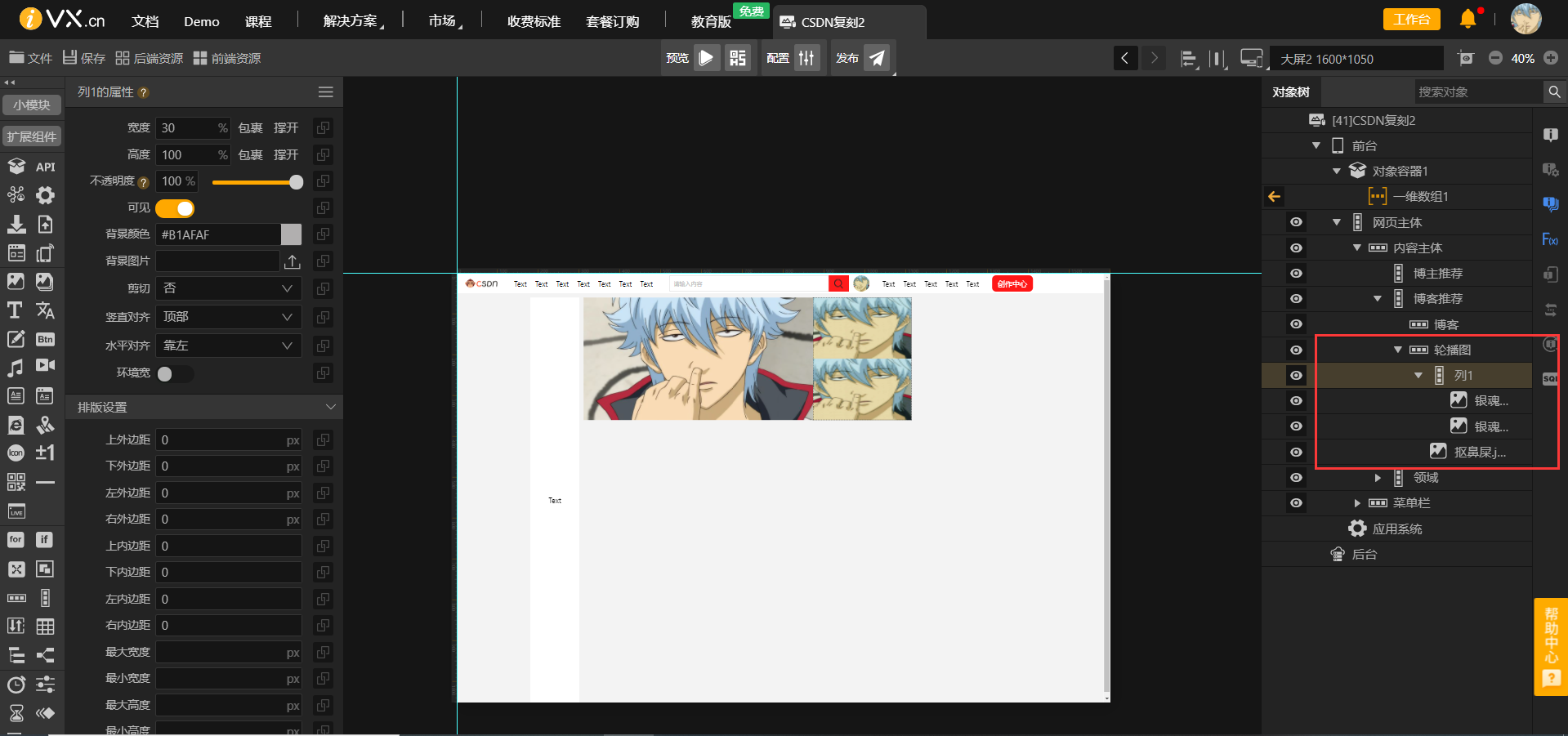Screen dimensions: 1568x736
Task: Select the QR code component icon
Action: click(16, 482)
